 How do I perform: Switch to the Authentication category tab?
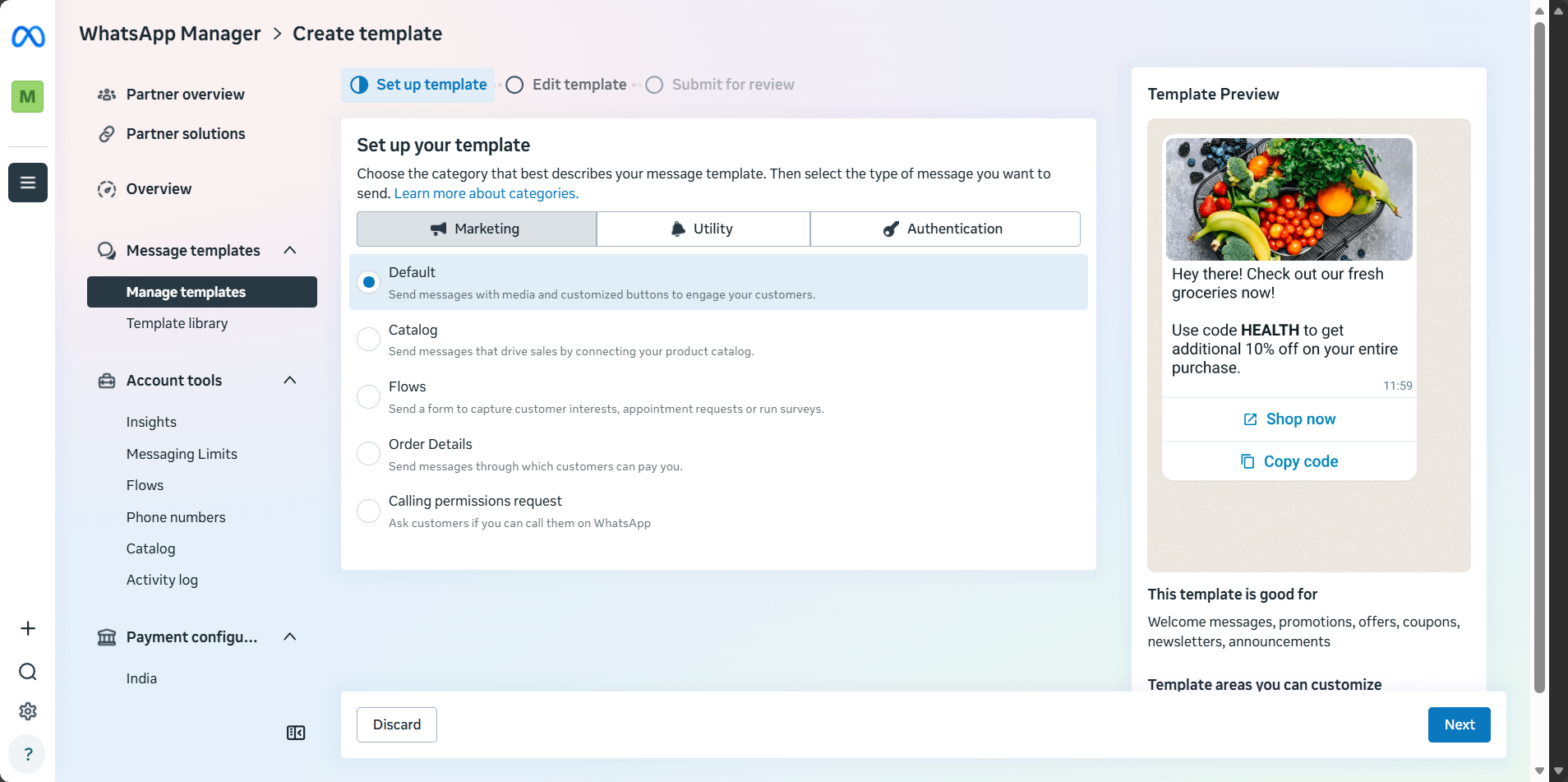[945, 229]
